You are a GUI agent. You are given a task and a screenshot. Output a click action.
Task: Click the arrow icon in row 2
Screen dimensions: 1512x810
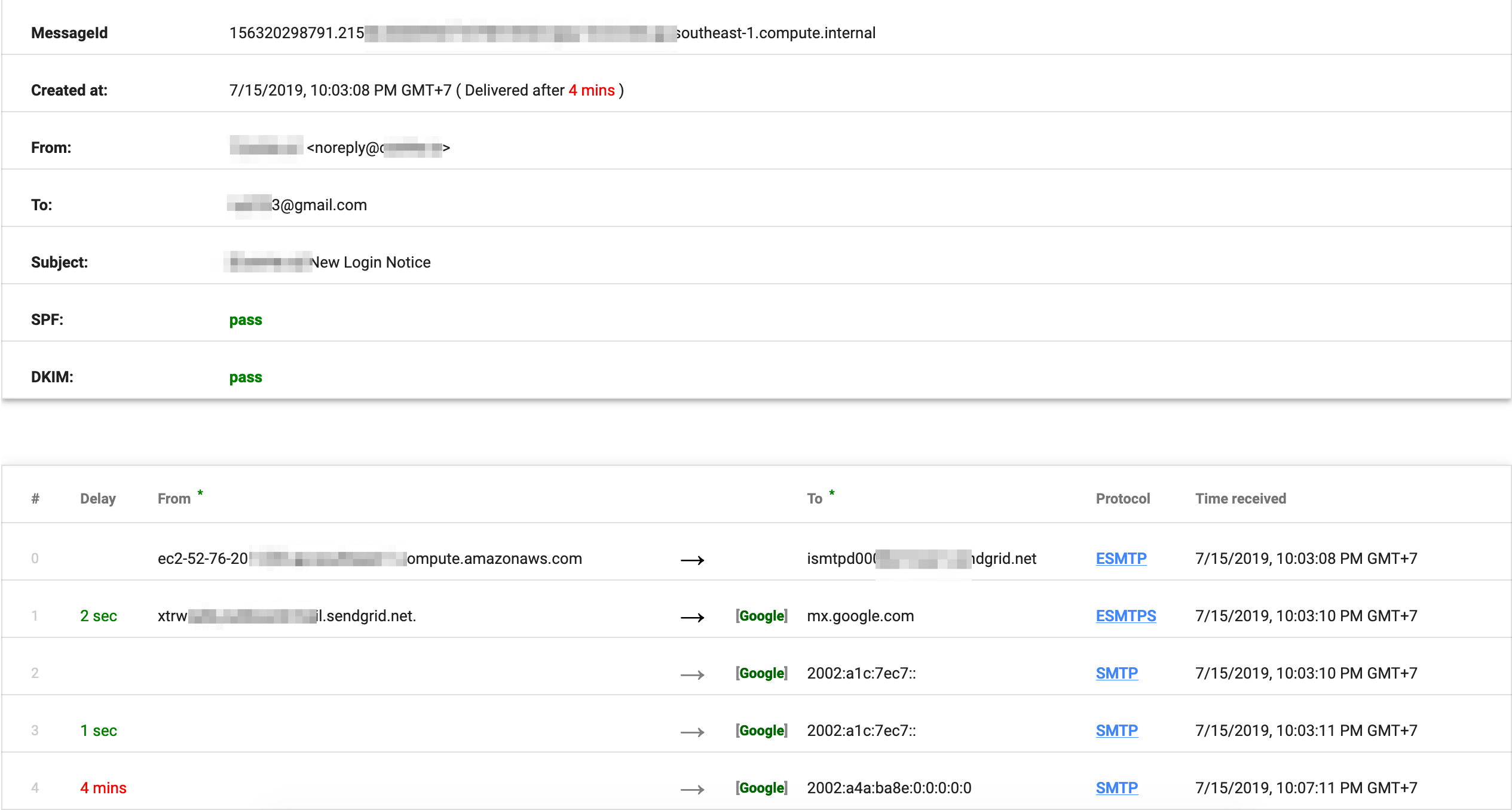click(x=692, y=674)
